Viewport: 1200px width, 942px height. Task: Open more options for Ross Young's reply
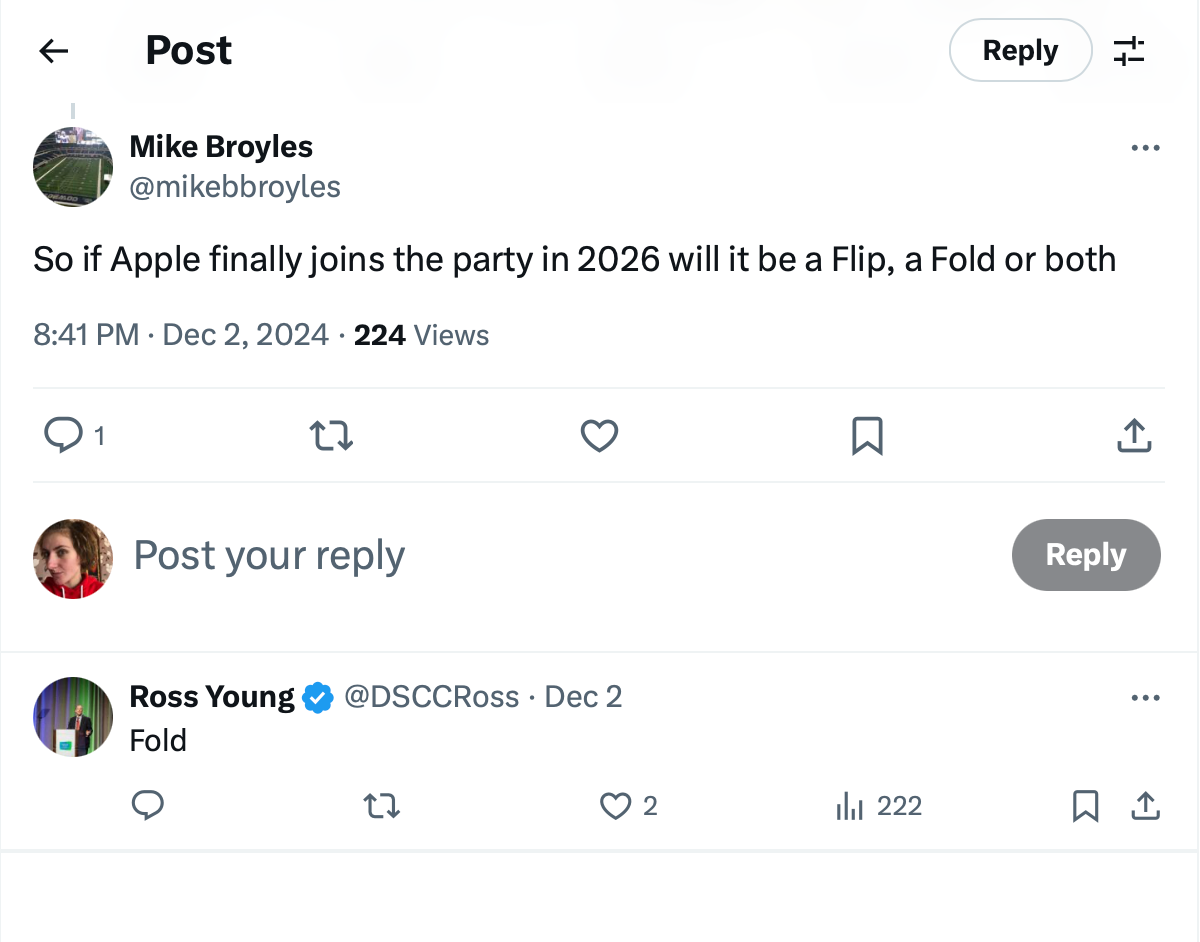(1144, 697)
